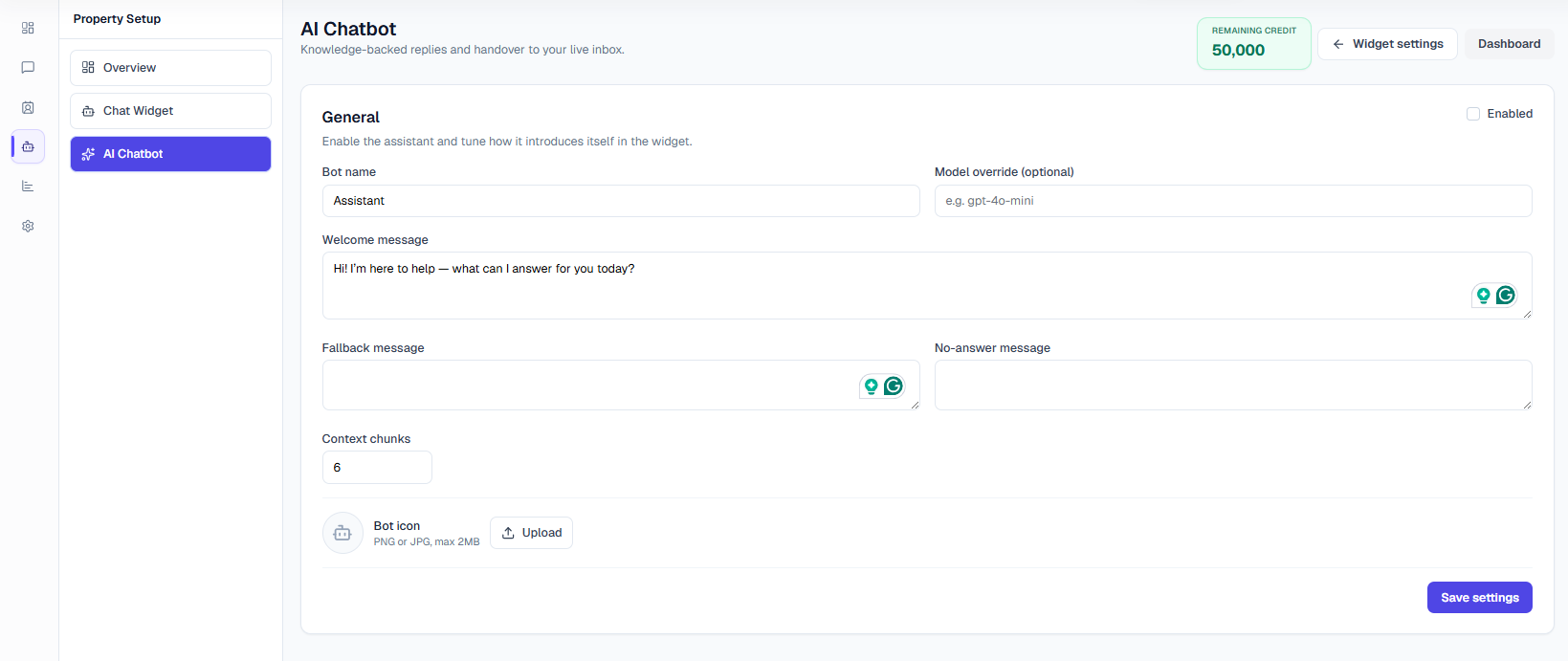This screenshot has width=1568, height=661.
Task: Click the green lightbulb icon in Fallback message box
Action: tap(871, 386)
